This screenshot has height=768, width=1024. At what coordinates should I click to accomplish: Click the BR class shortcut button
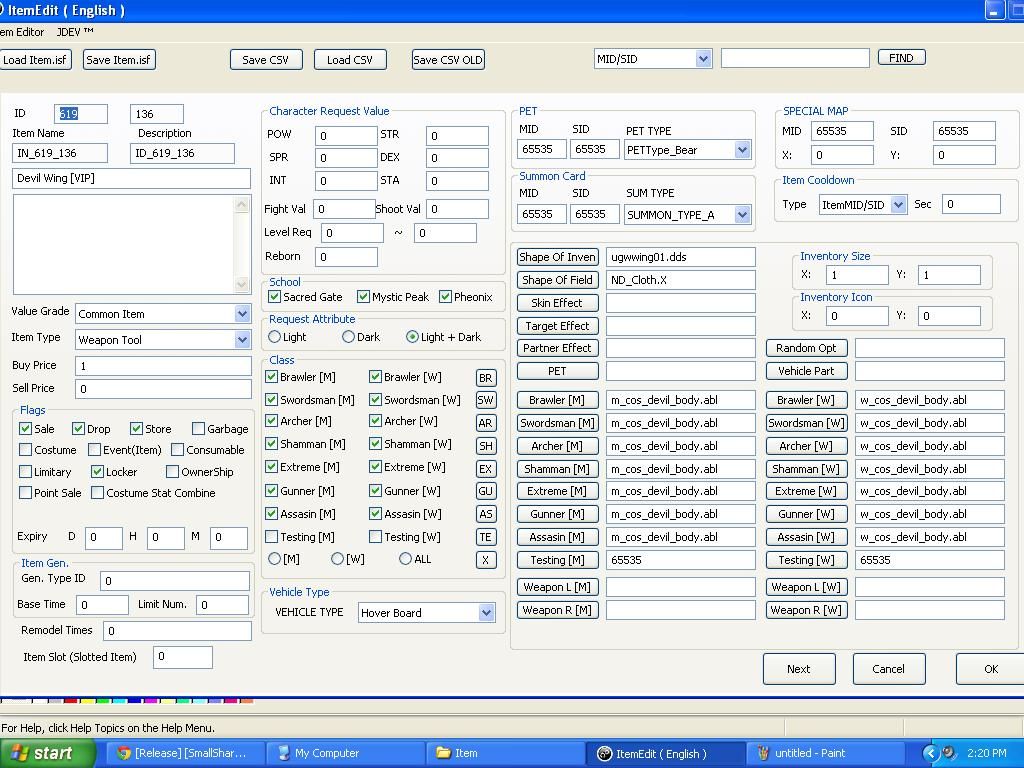[x=485, y=378]
